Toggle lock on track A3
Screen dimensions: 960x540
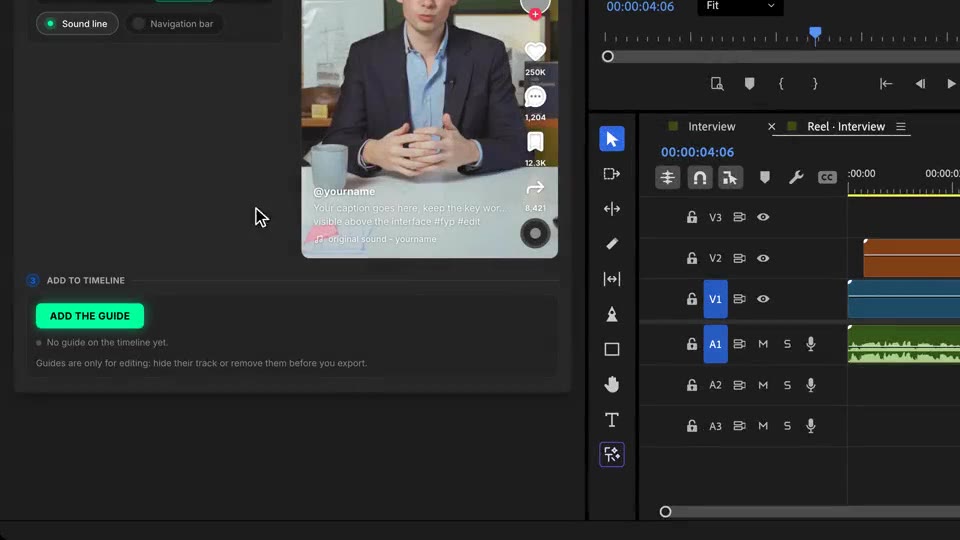pos(692,426)
